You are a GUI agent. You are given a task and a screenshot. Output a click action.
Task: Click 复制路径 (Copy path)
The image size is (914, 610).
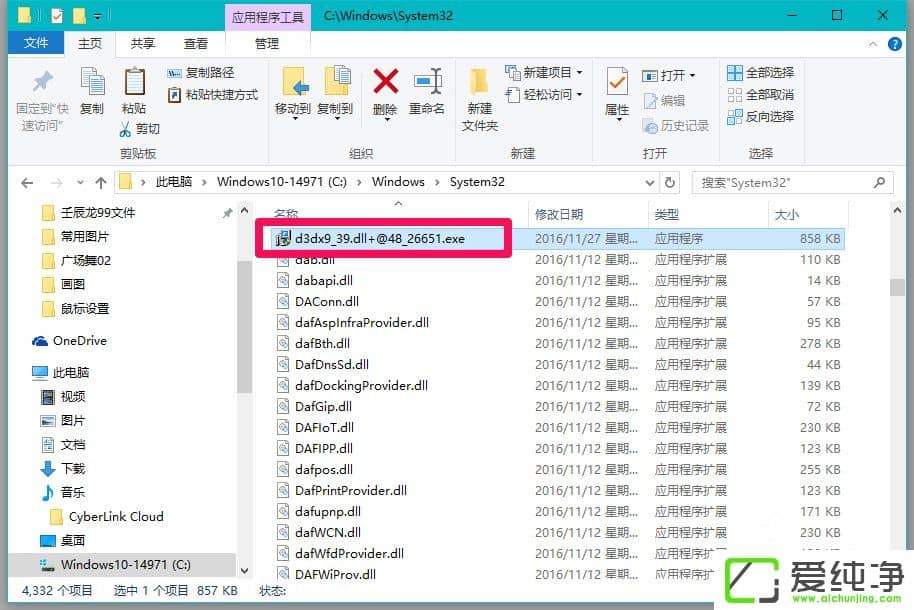click(201, 73)
